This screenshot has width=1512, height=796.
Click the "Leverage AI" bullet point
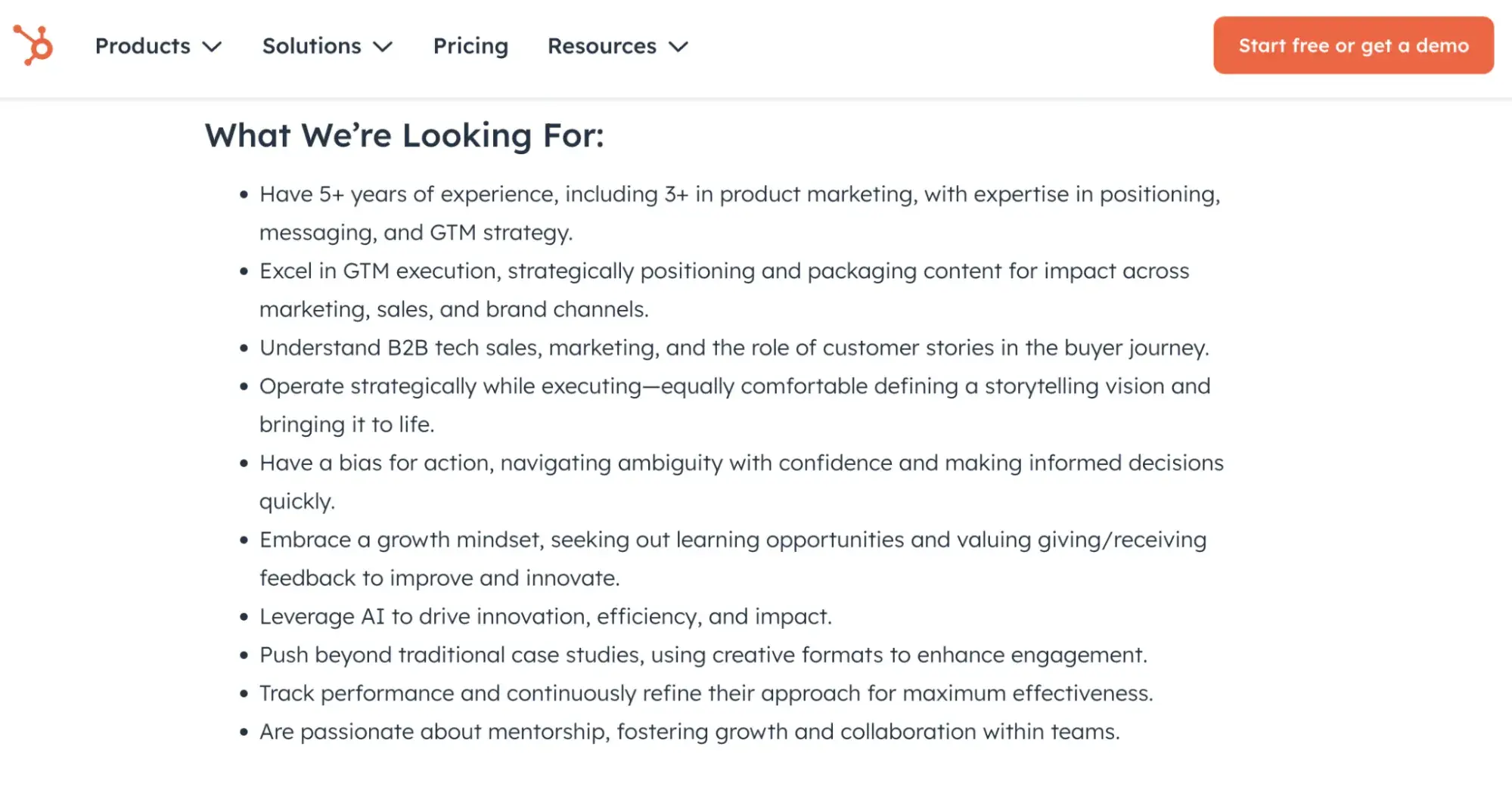point(545,616)
